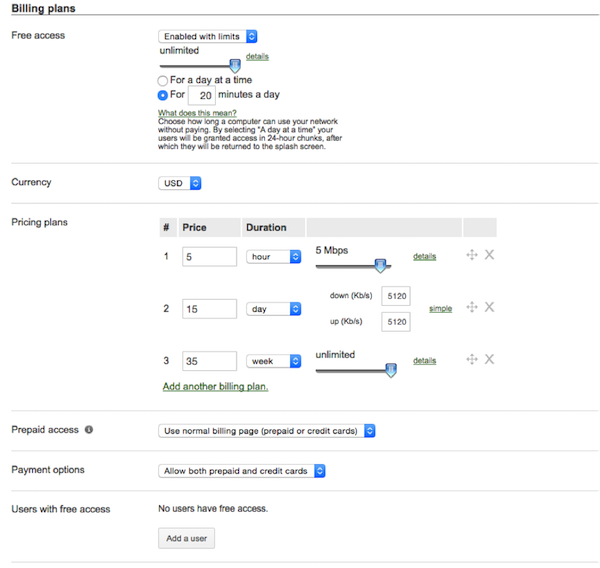
Task: Click the unlimited slider handle for plan 3
Action: (391, 370)
